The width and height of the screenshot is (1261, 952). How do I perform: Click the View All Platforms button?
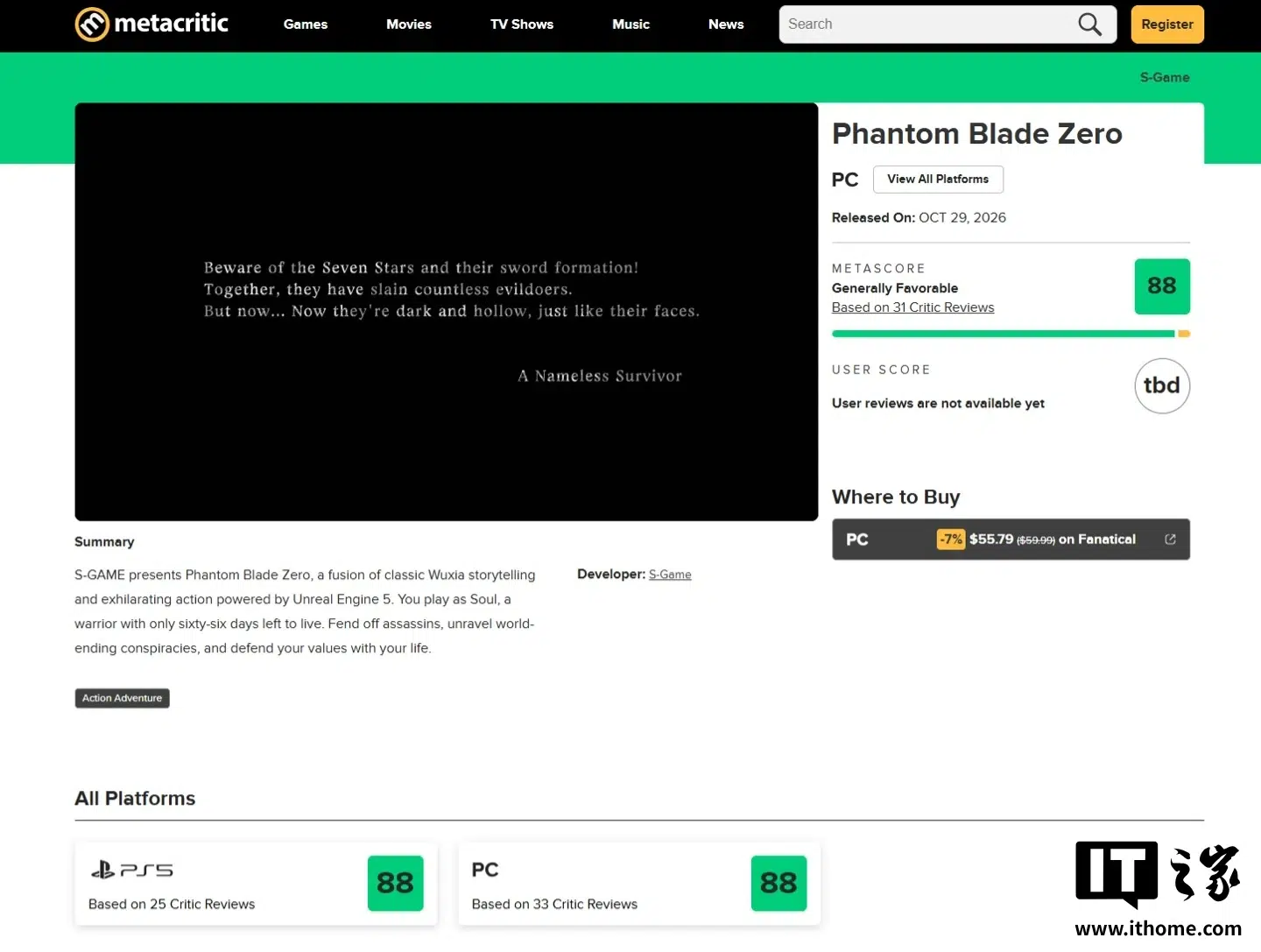click(x=938, y=180)
